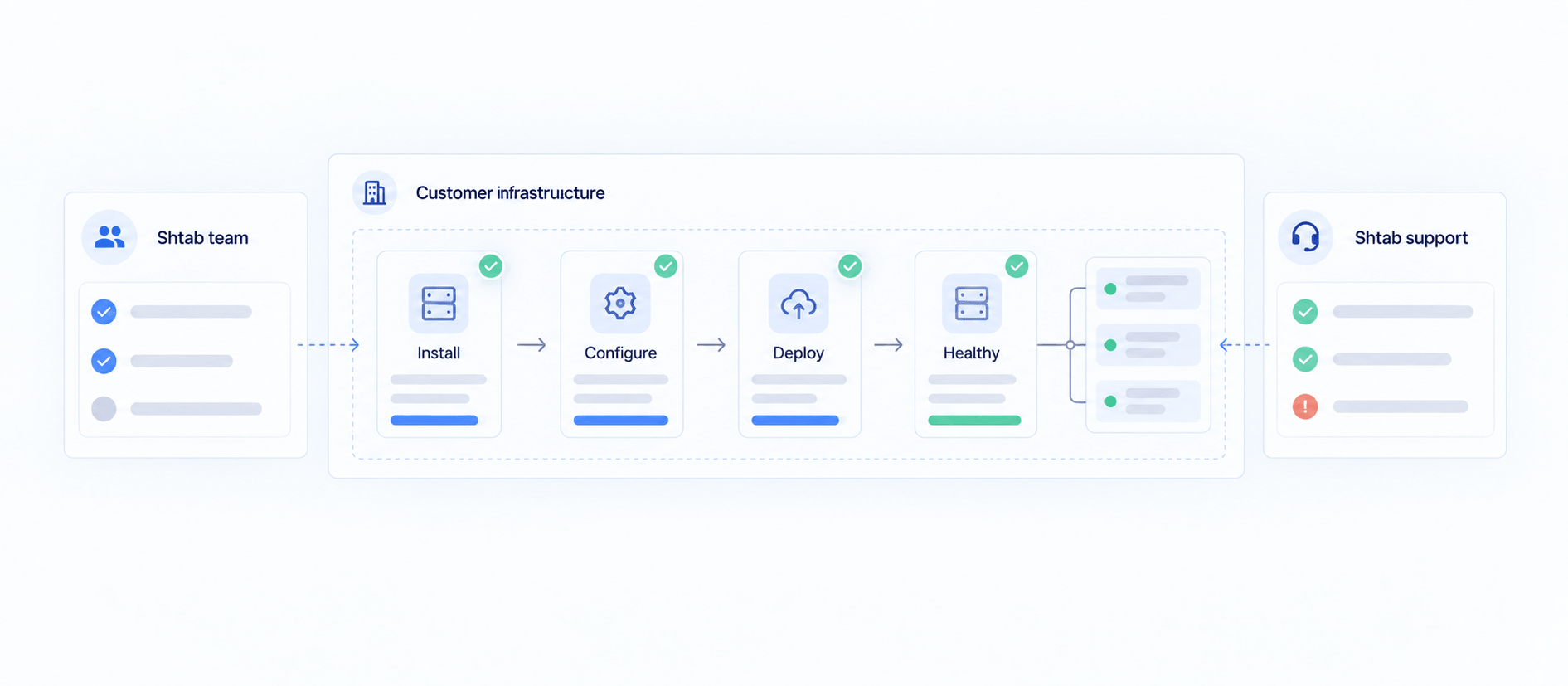This screenshot has height=686, width=1568.
Task: Select the Deploy cloud upload icon
Action: coord(799,304)
